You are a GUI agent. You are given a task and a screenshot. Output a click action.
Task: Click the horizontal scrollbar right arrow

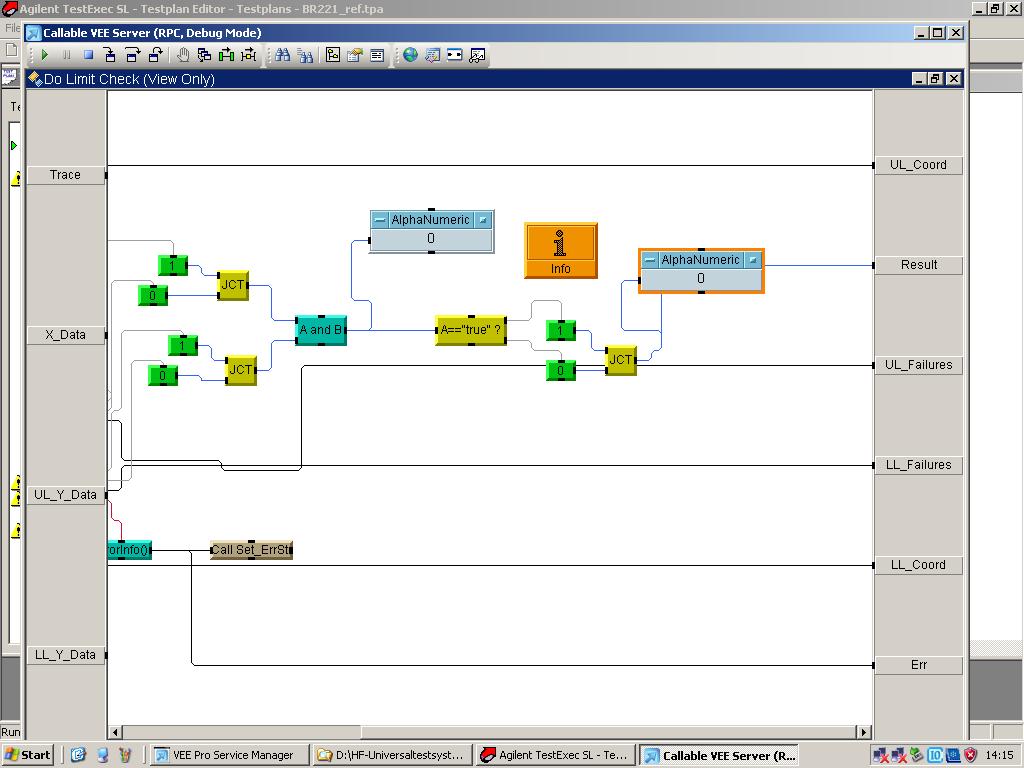click(864, 732)
